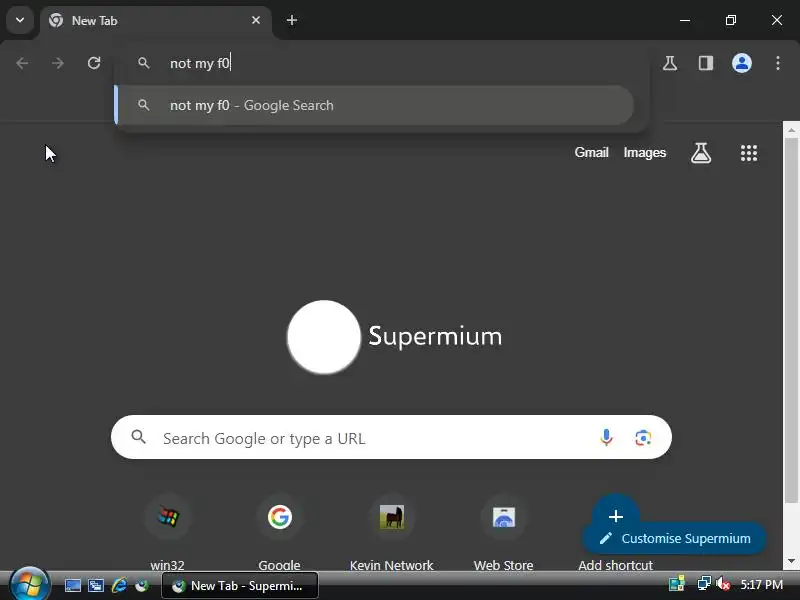This screenshot has width=800, height=600.
Task: Focus the address bar text 'not my f0'
Action: [x=200, y=63]
